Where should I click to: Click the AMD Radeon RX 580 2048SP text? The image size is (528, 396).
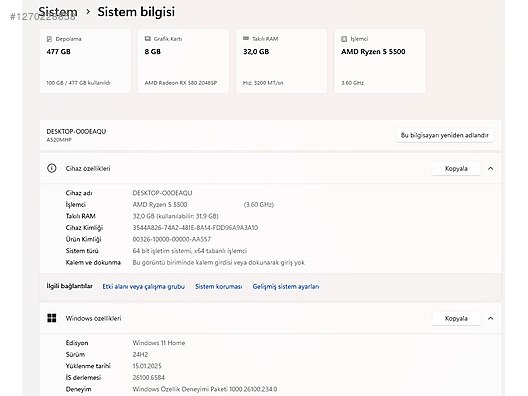pyautogui.click(x=181, y=83)
